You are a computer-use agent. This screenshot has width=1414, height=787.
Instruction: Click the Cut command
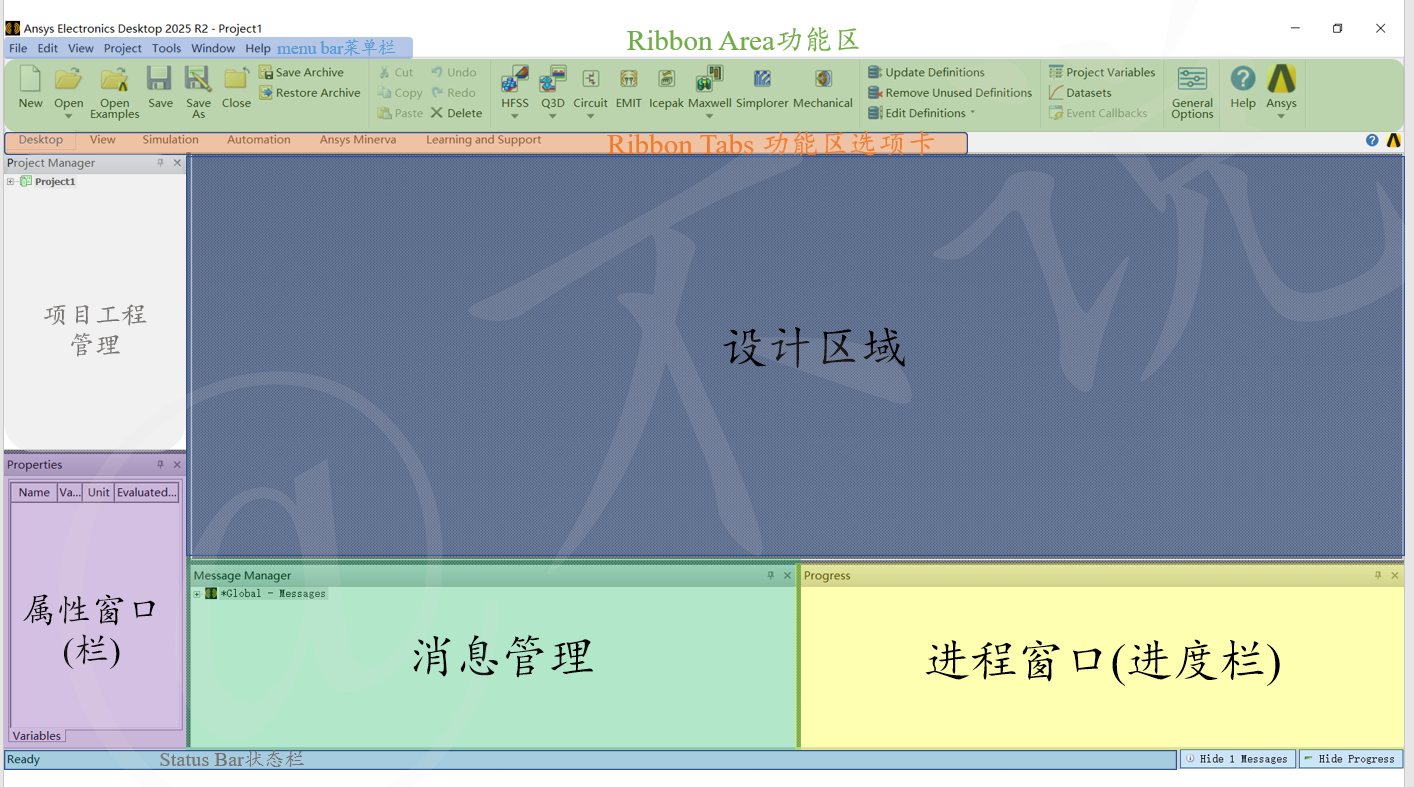[396, 72]
